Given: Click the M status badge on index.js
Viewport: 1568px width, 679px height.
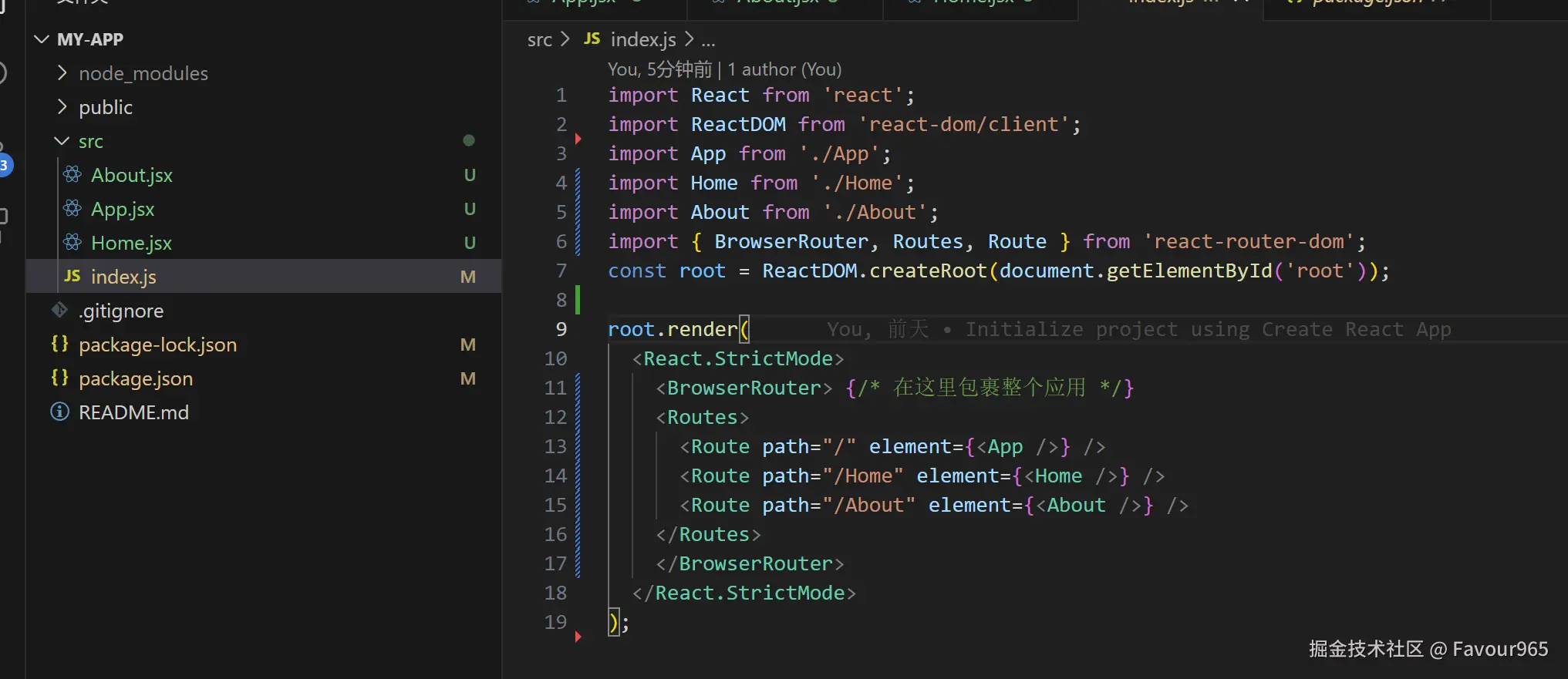Looking at the screenshot, I should 468,277.
